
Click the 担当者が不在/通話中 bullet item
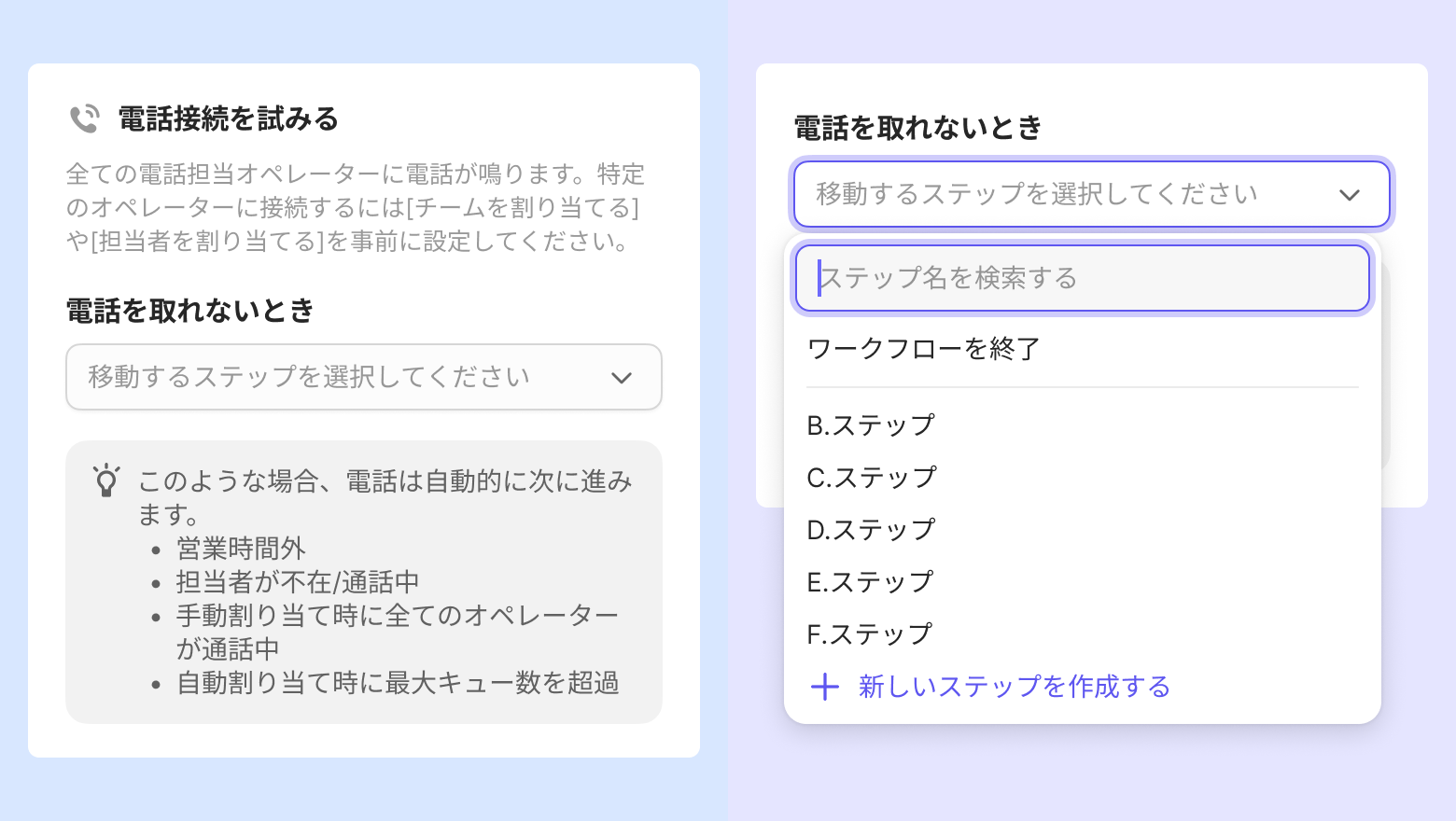tap(298, 582)
